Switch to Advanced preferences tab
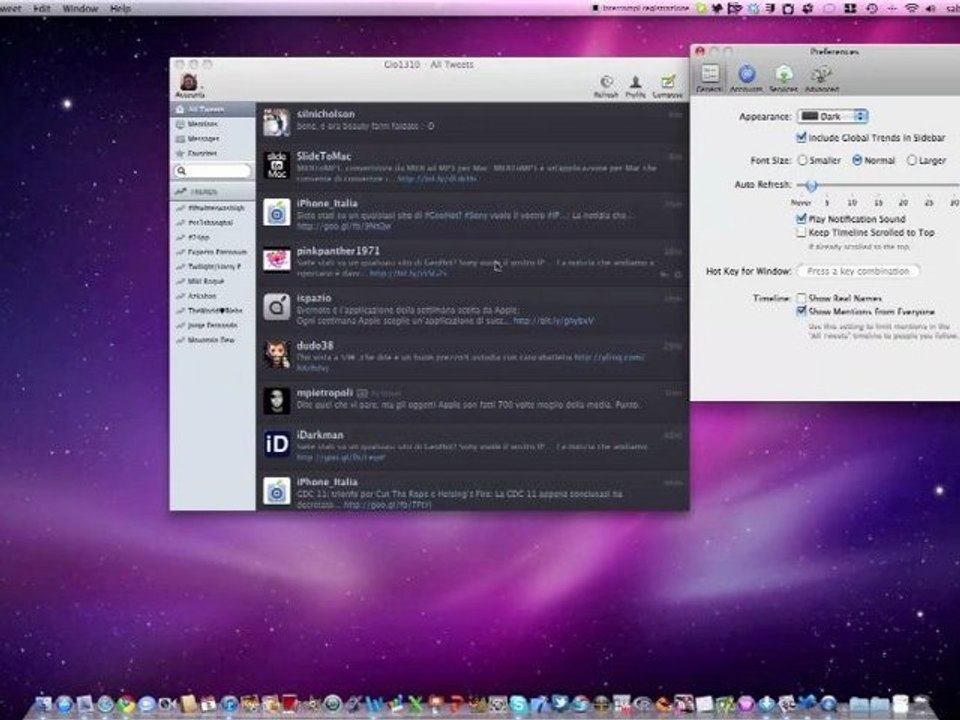960x720 pixels. click(x=821, y=78)
